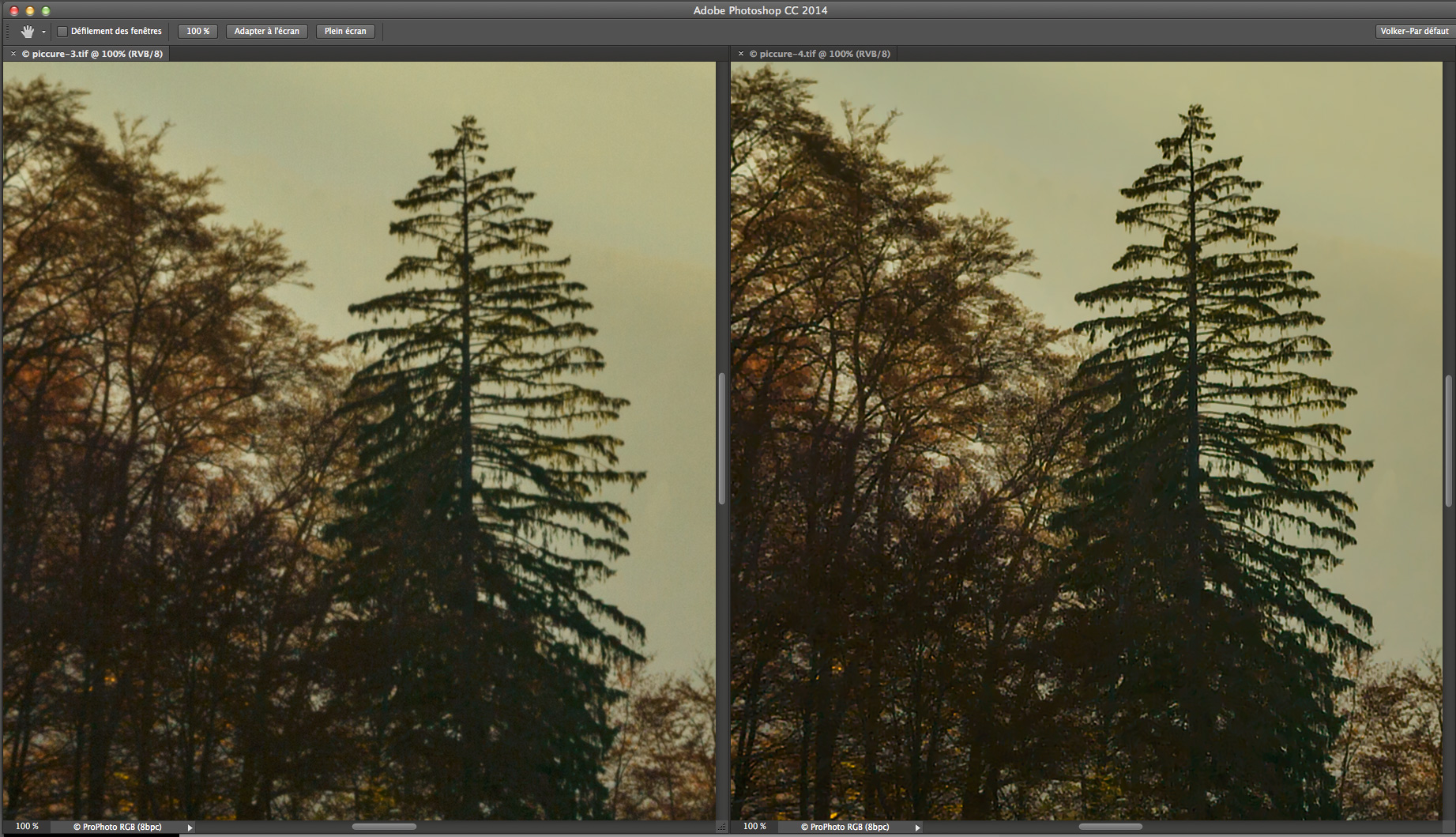Click the yellow minimize window button
Image resolution: width=1456 pixels, height=837 pixels.
coord(30,10)
